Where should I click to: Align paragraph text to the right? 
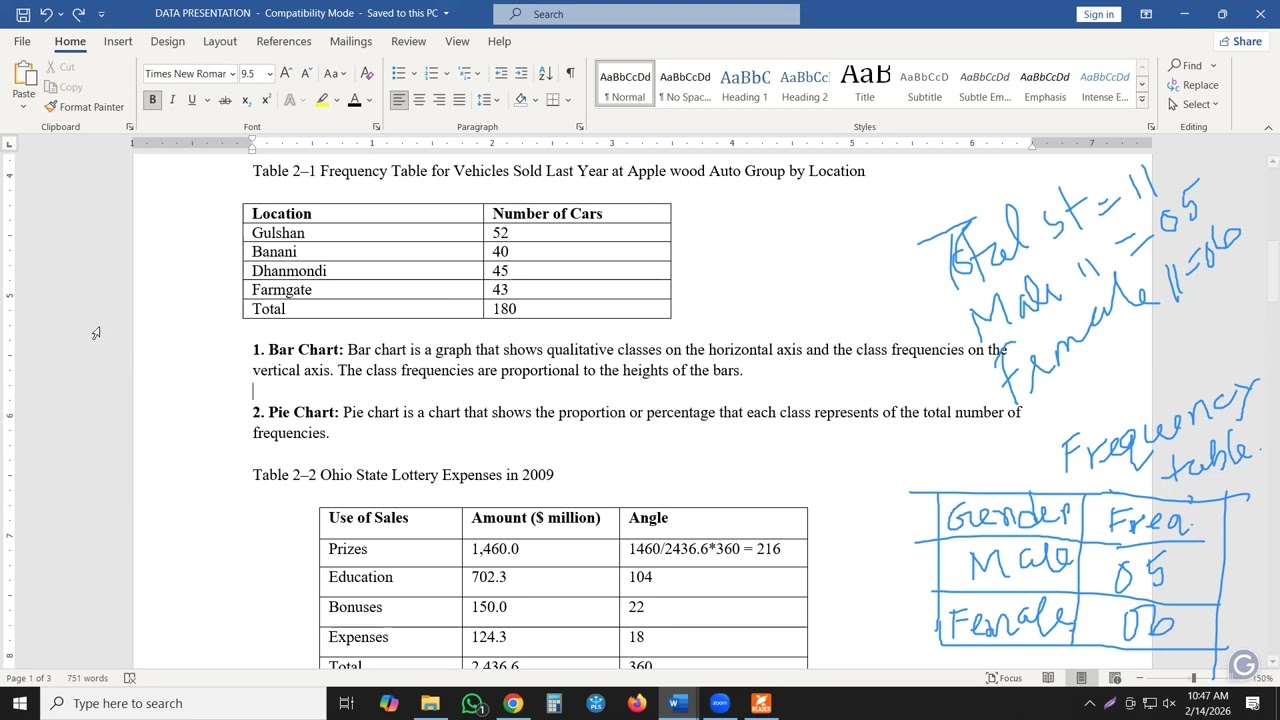(439, 100)
